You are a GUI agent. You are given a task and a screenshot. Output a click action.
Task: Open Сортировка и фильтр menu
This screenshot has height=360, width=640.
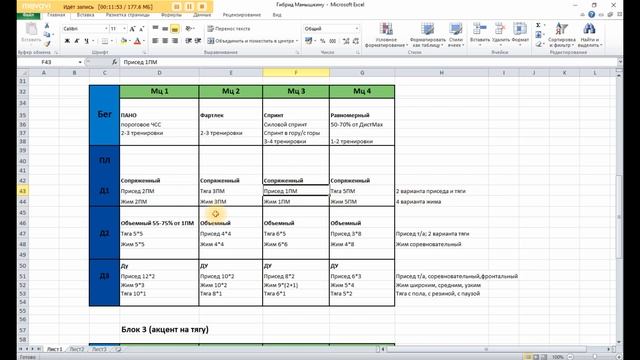[562, 35]
